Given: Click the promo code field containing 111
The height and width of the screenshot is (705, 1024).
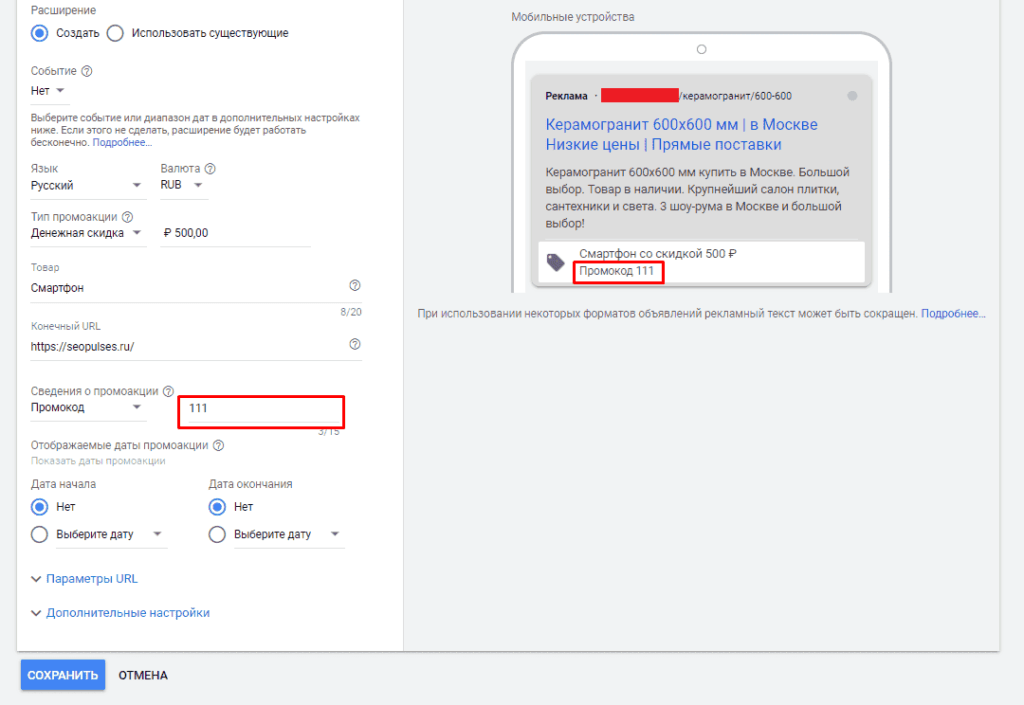Looking at the screenshot, I should coord(261,411).
